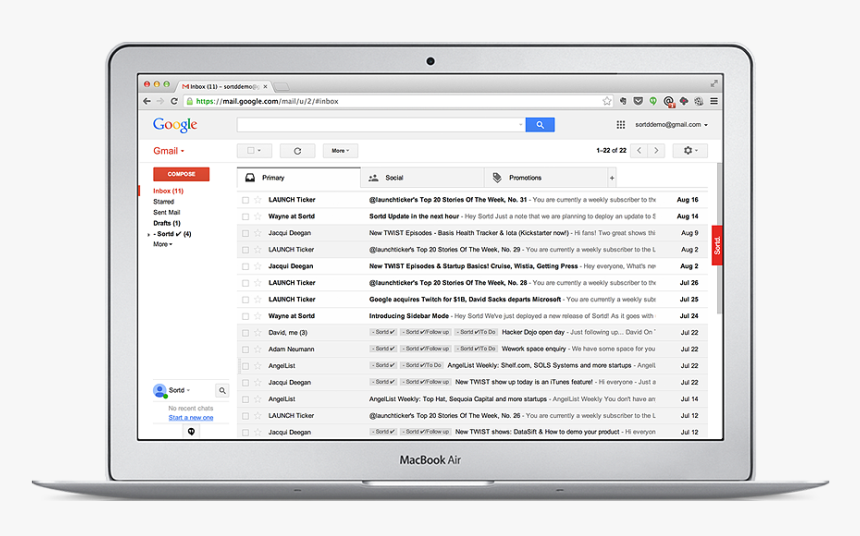860x536 pixels.
Task: Expand the Sortd label tree arrow
Action: [x=149, y=234]
